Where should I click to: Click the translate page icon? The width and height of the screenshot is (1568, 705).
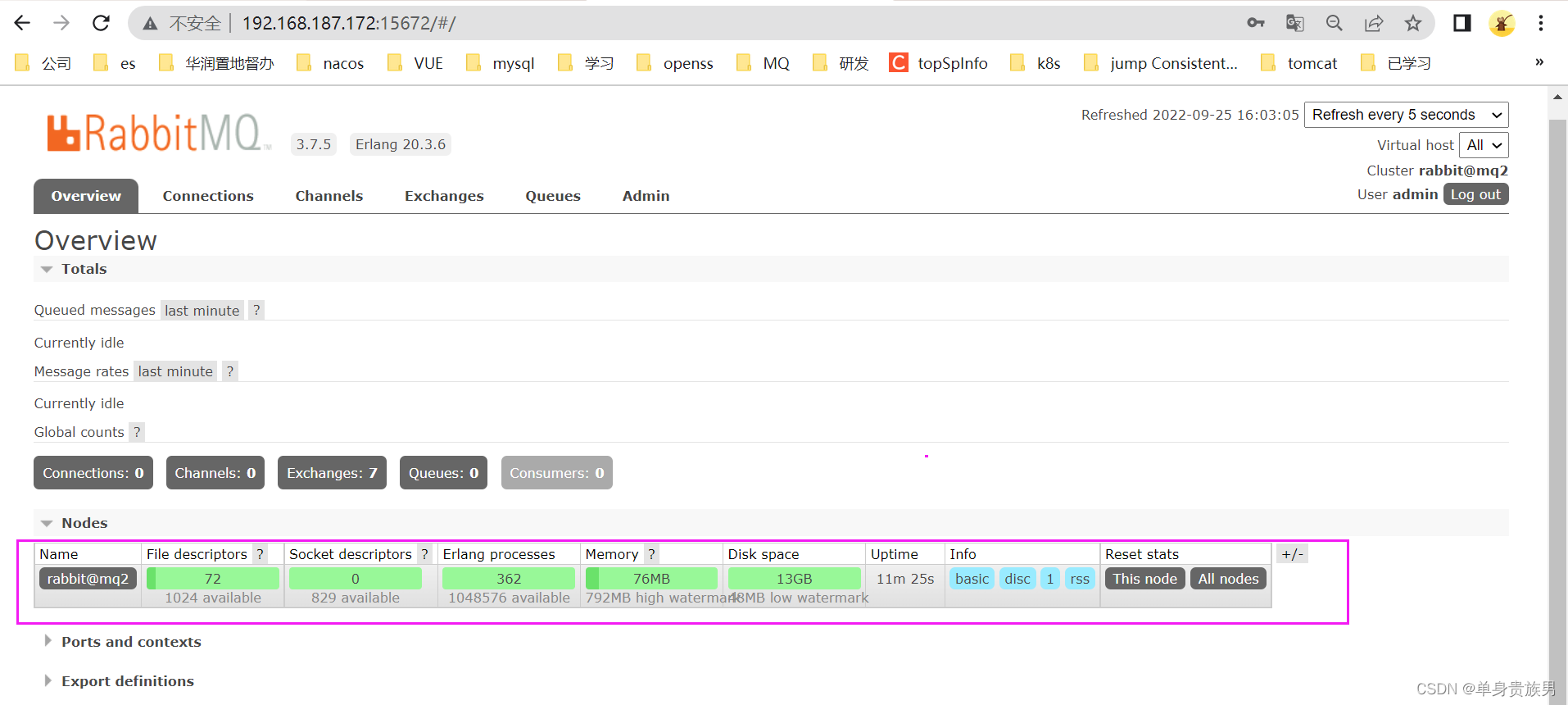[x=1295, y=23]
